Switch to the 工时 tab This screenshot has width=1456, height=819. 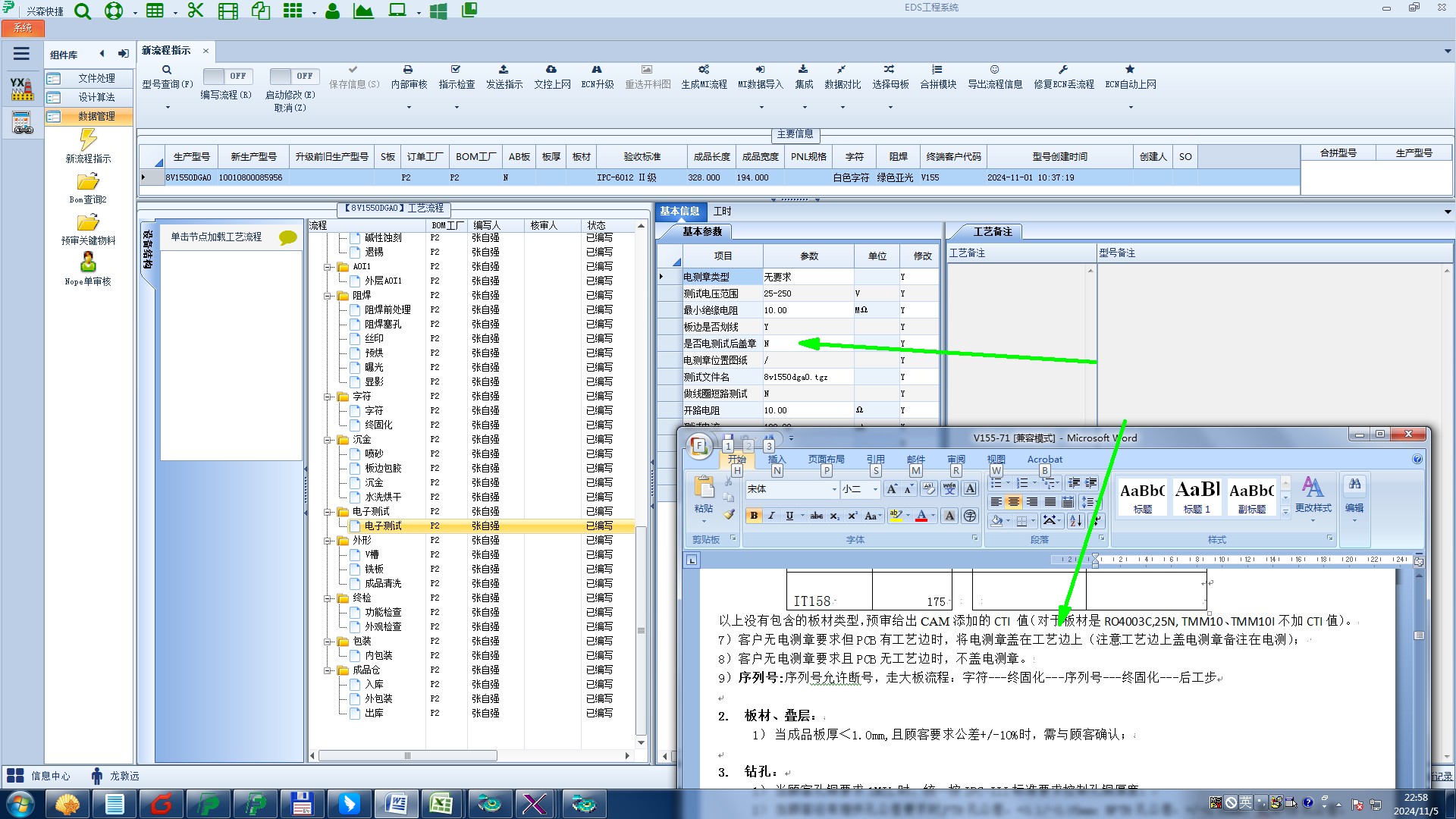coord(722,211)
